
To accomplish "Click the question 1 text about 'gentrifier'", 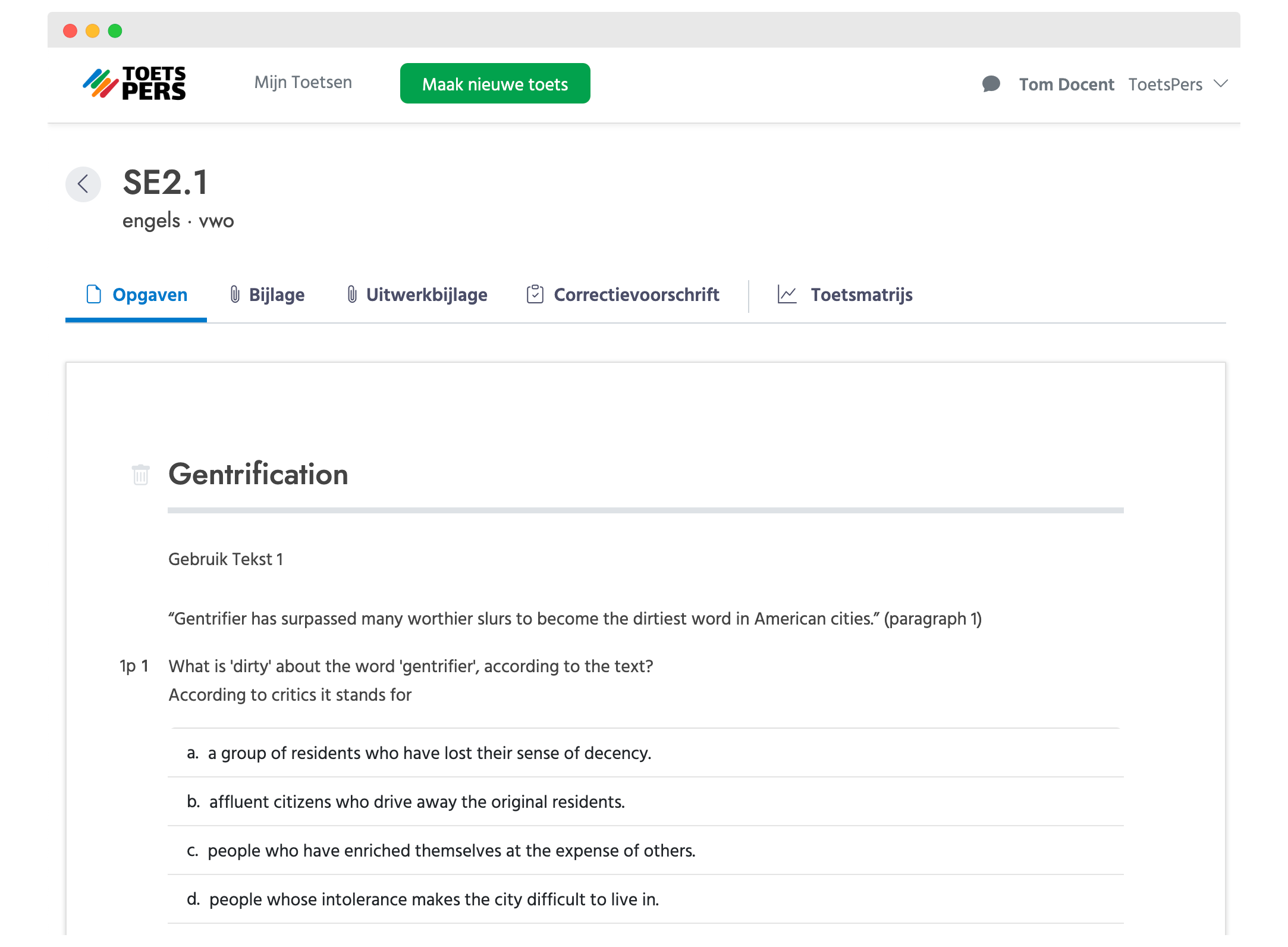I will 410,666.
